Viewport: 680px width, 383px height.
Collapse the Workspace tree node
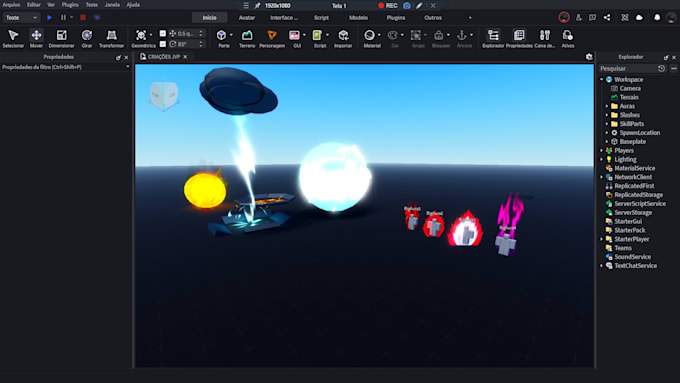coord(602,79)
